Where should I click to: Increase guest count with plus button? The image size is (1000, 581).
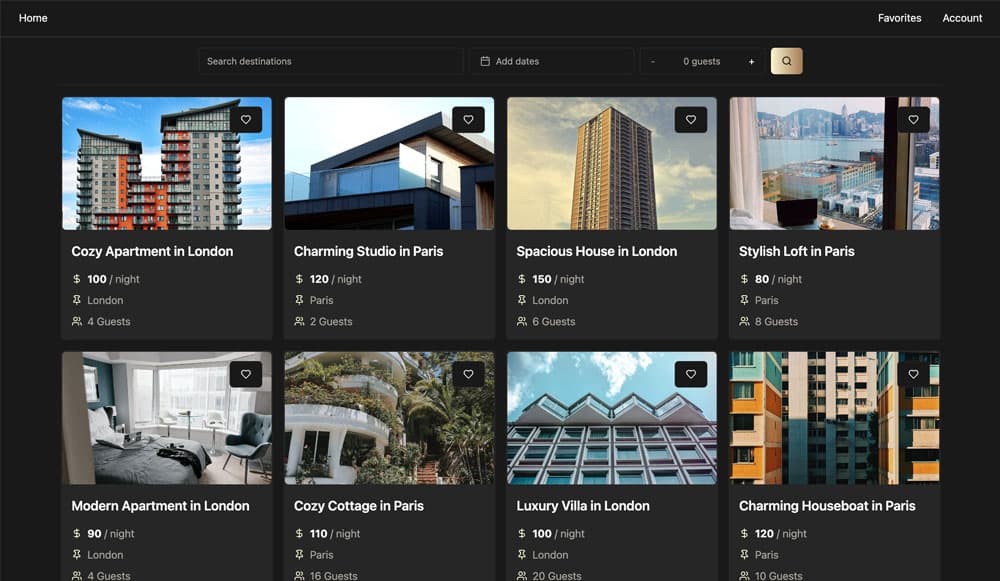(x=751, y=61)
